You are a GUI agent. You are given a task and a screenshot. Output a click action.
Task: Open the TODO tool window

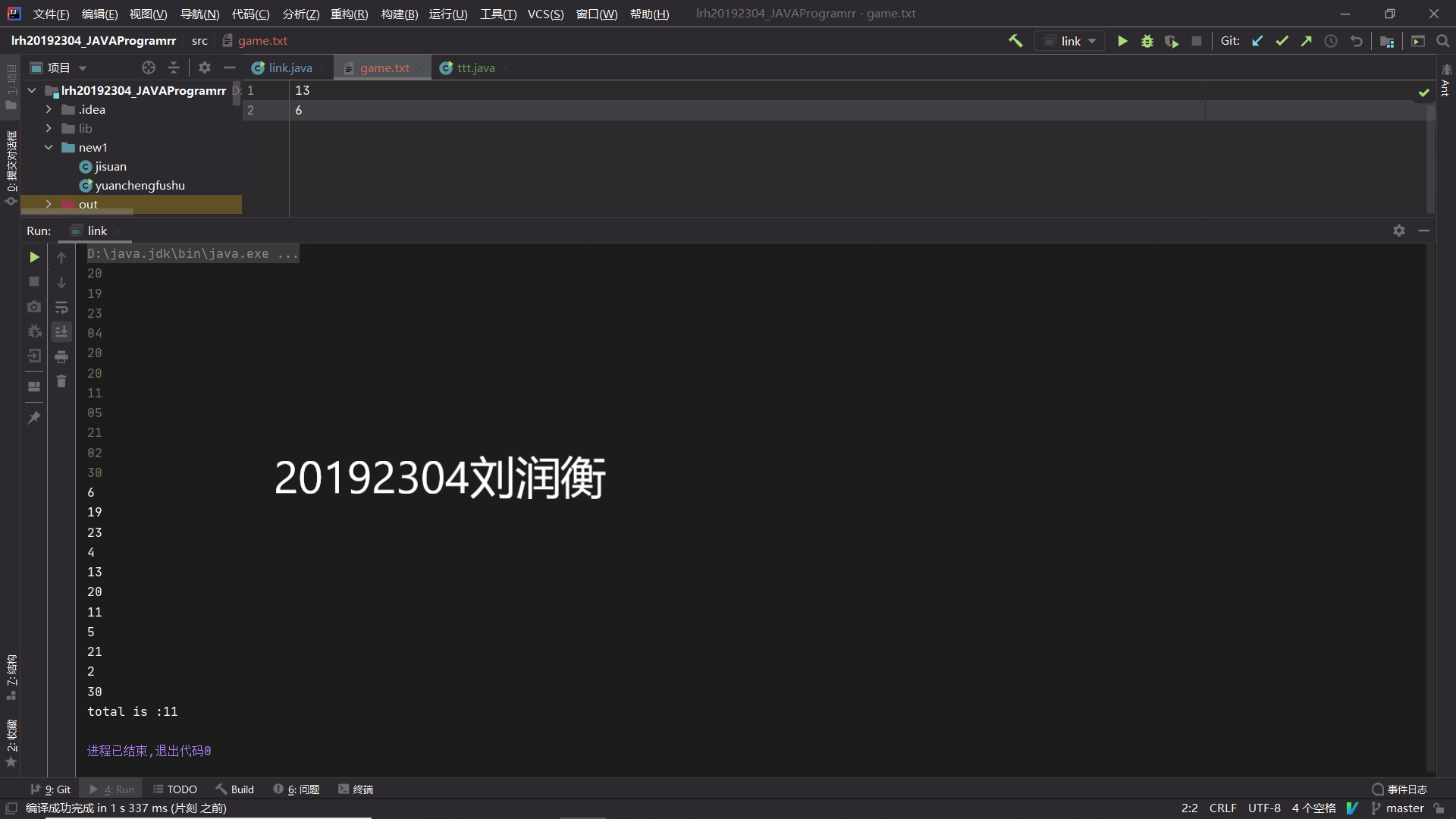[x=175, y=789]
